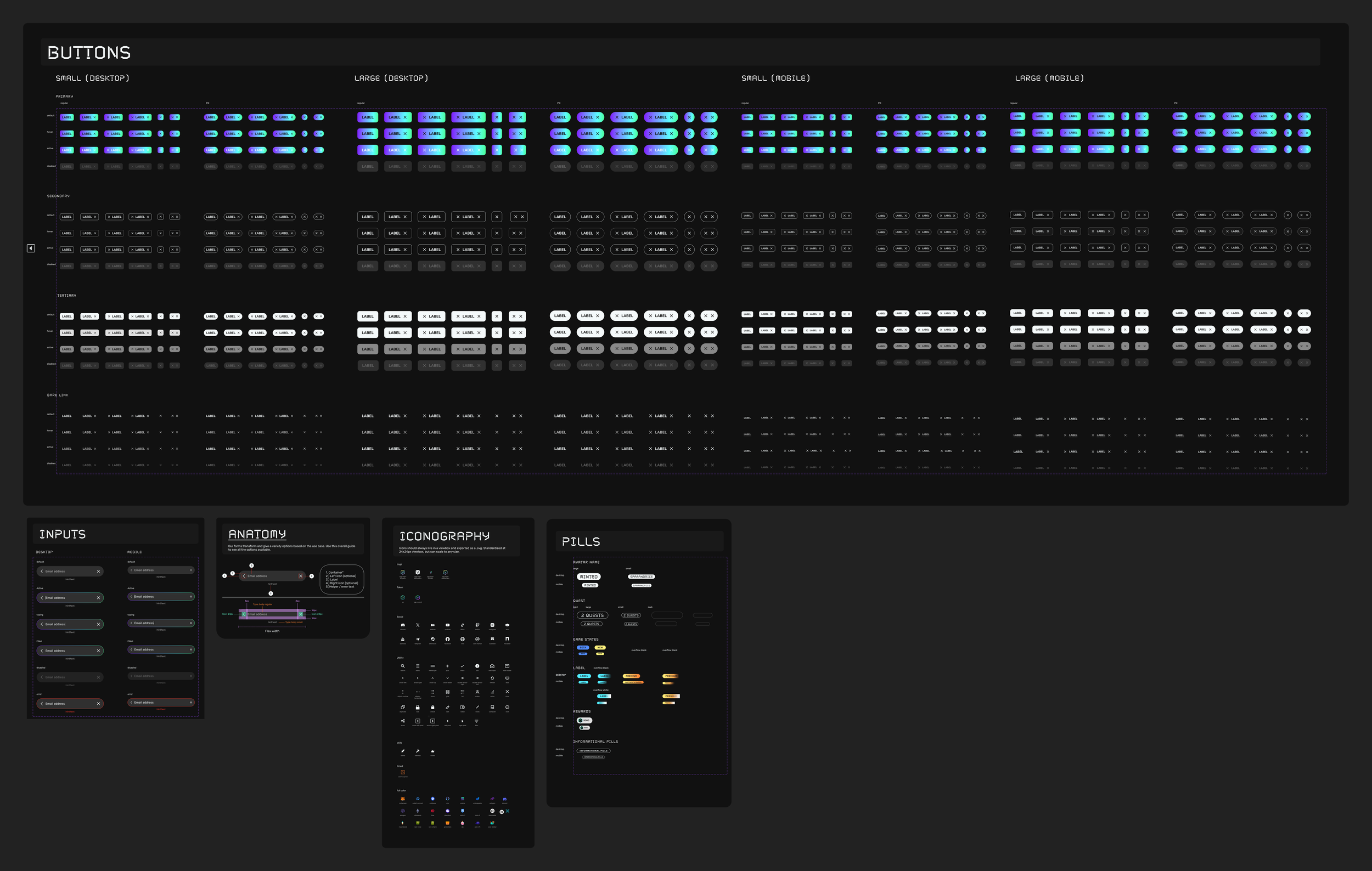Click the MetaMask full color icon
This screenshot has height=871, width=1372.
(403, 799)
